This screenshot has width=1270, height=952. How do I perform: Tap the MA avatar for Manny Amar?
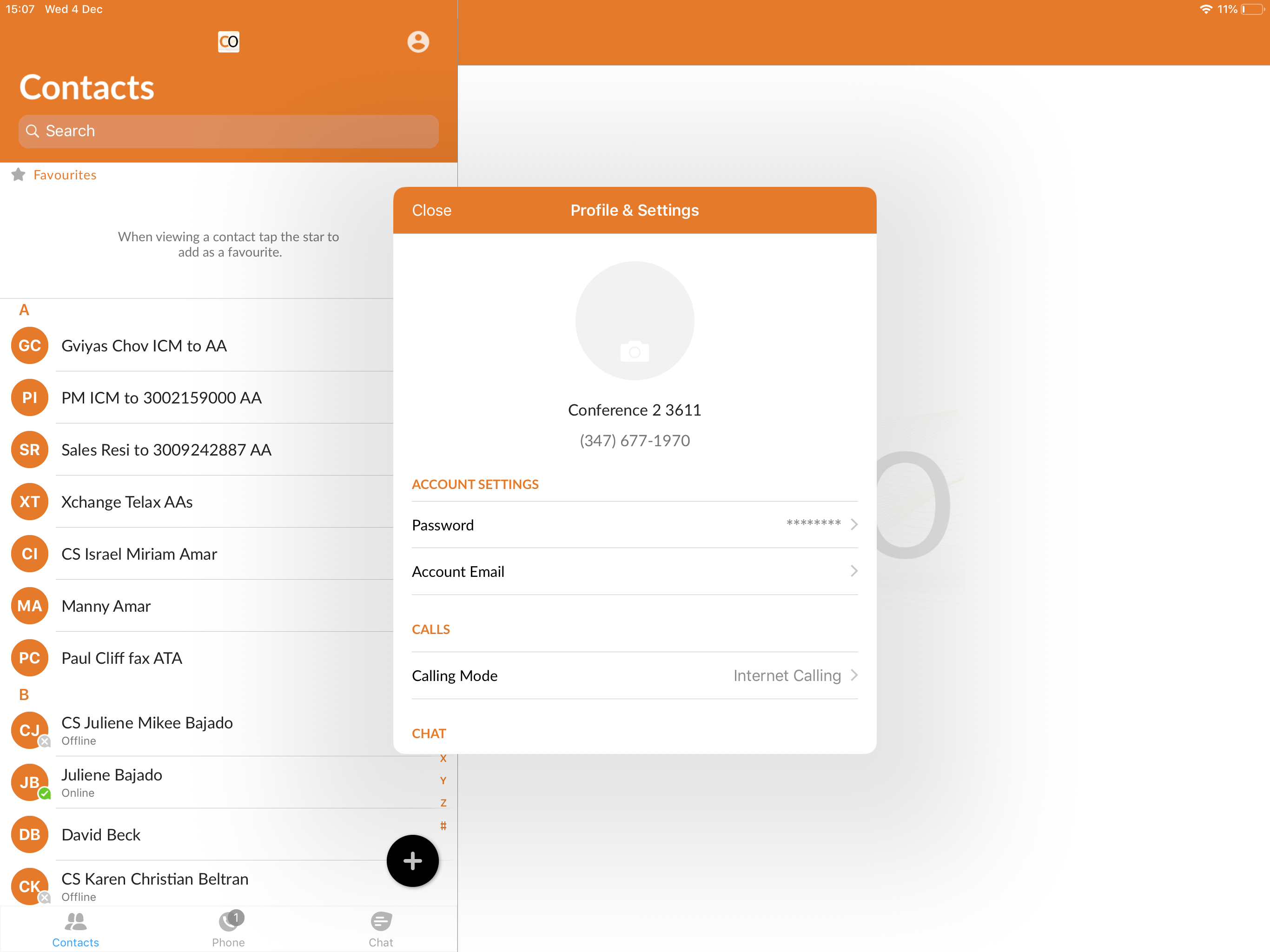(30, 606)
